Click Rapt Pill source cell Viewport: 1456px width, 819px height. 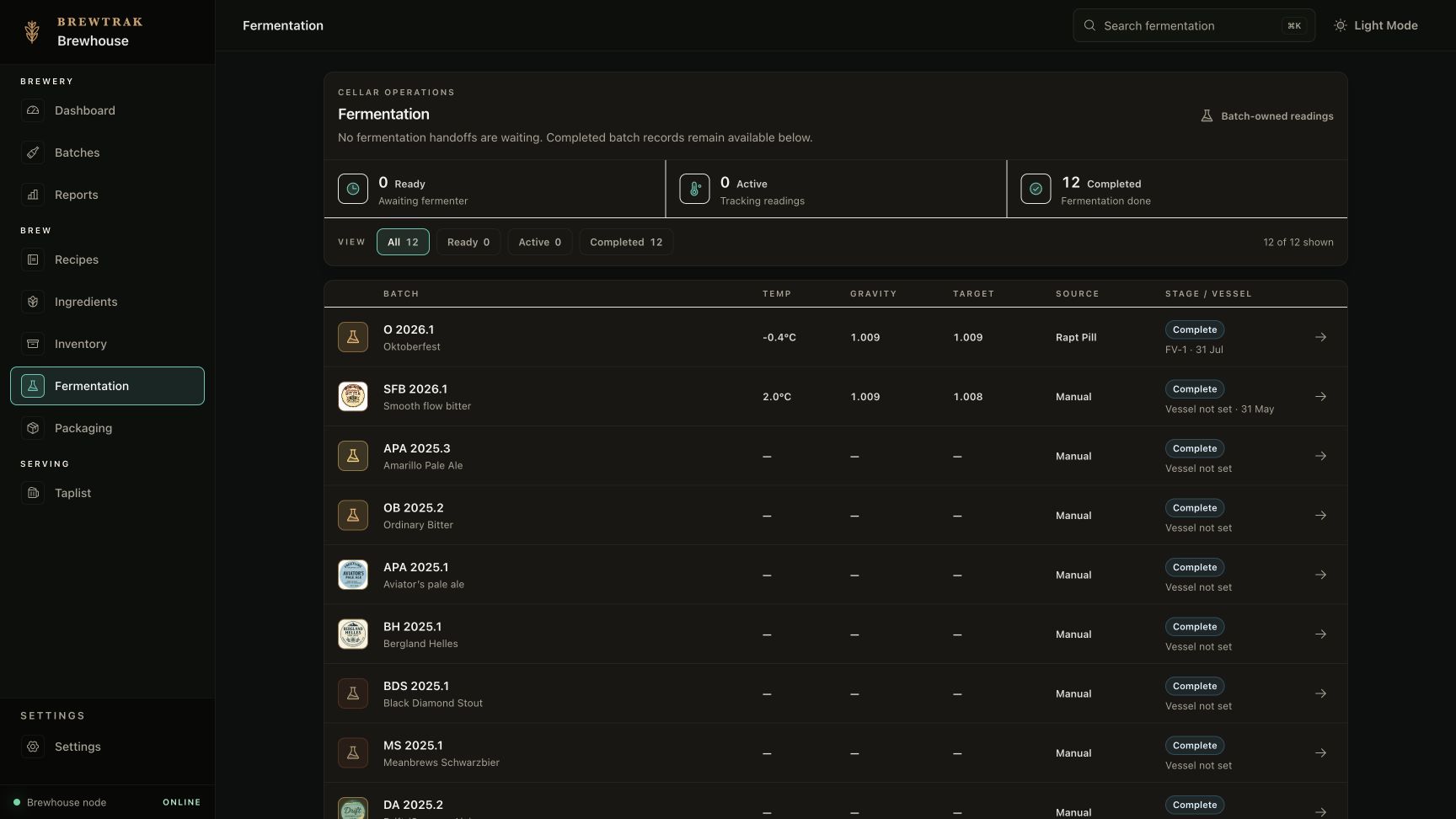[1076, 337]
